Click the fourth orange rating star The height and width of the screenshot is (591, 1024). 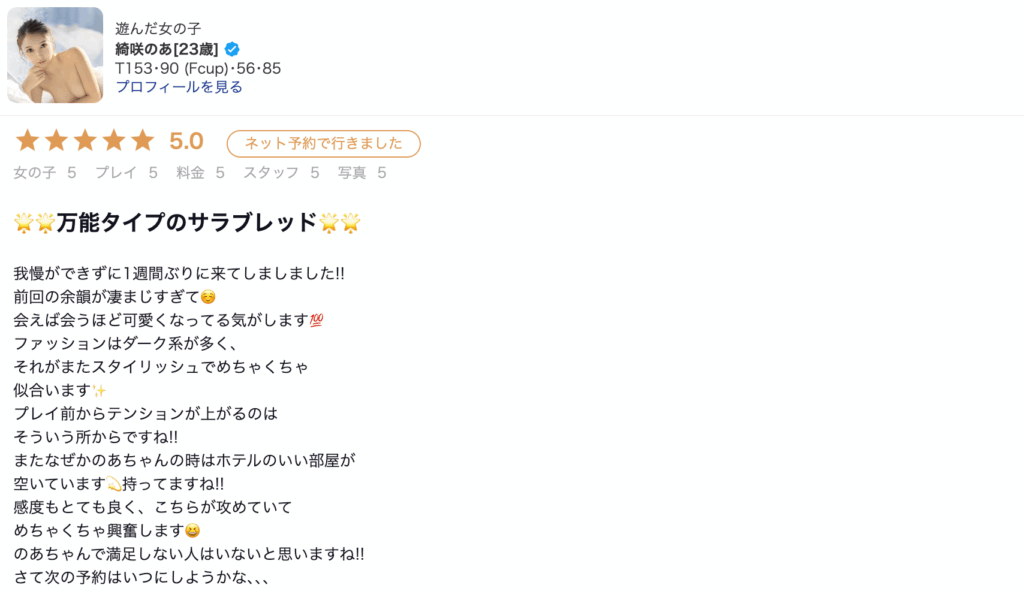point(114,141)
